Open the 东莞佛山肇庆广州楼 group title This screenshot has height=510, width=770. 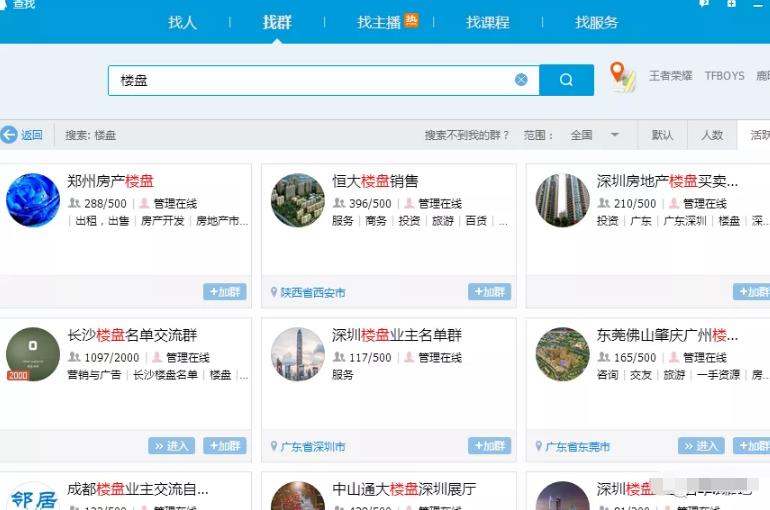point(667,335)
